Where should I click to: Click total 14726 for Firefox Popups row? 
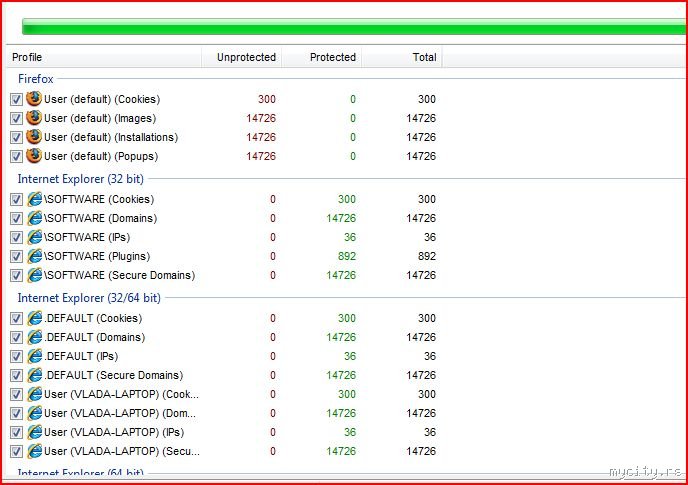(421, 156)
